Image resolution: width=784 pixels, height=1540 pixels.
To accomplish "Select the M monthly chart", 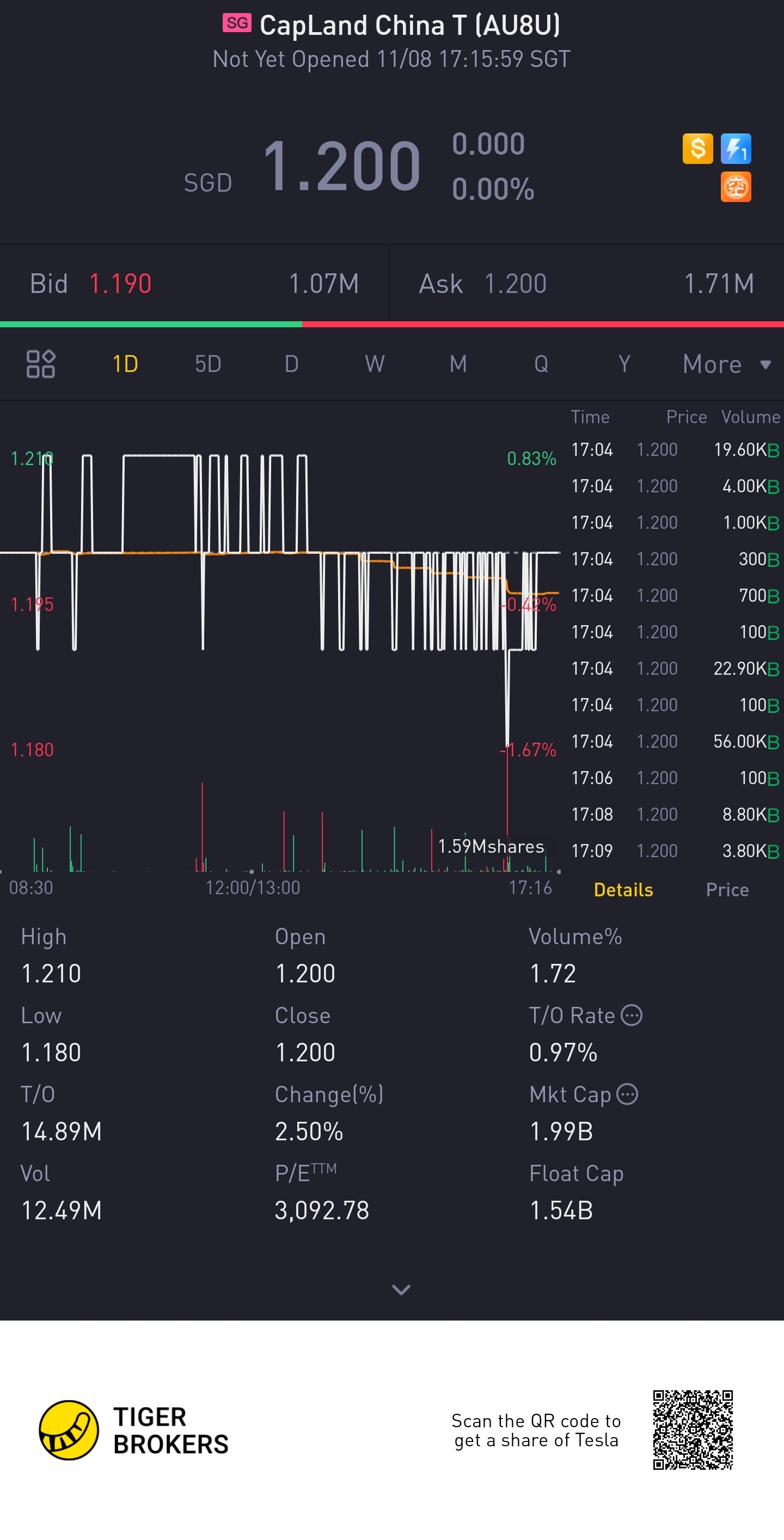I will pos(458,363).
